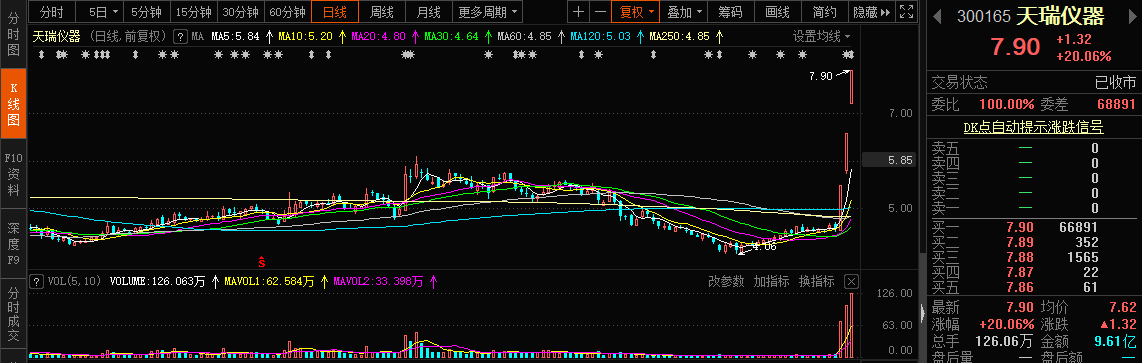Open the 复权 adjustment dropdown

pyautogui.click(x=636, y=12)
